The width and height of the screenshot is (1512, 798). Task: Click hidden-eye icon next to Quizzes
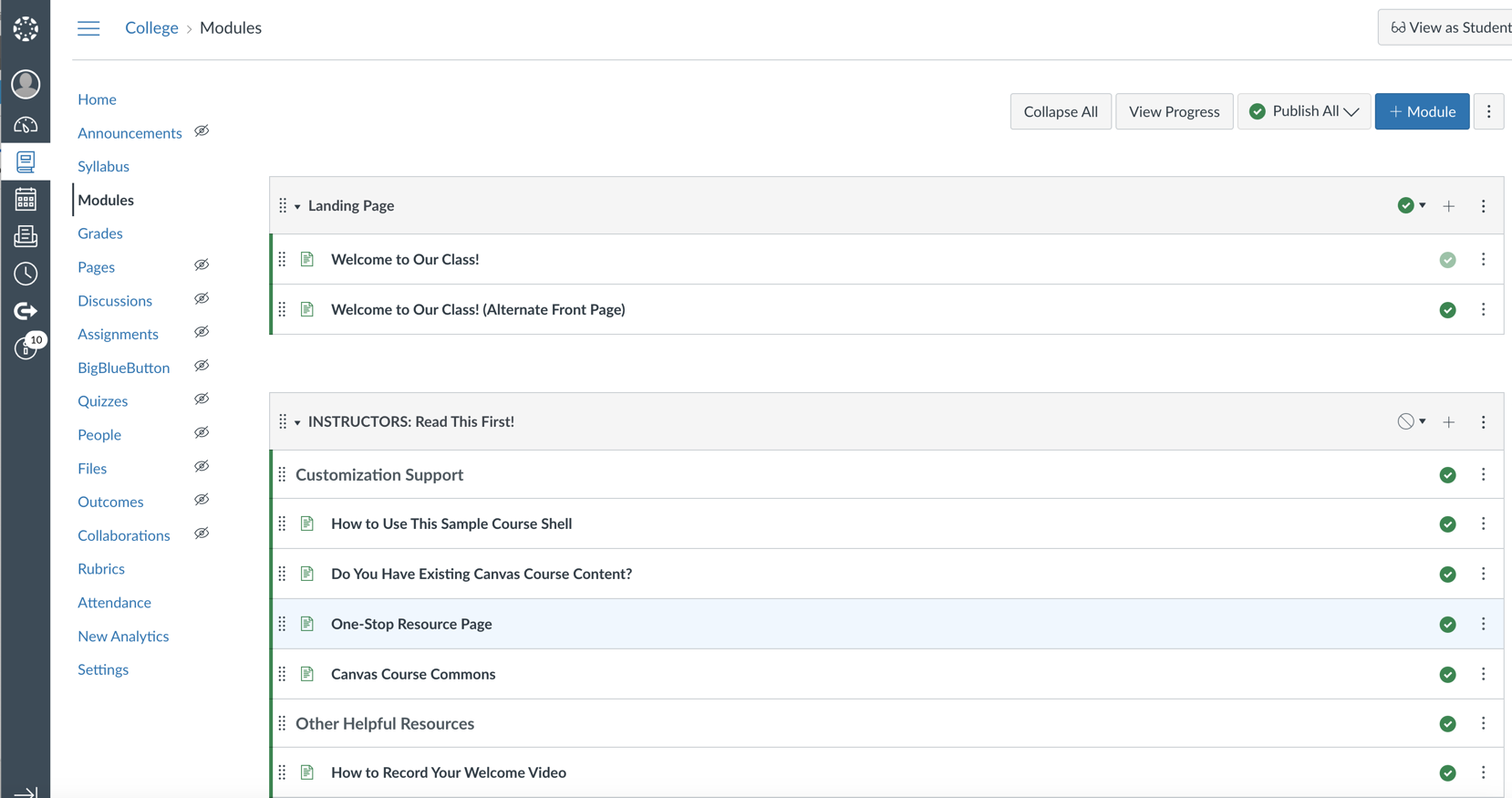[x=202, y=399]
